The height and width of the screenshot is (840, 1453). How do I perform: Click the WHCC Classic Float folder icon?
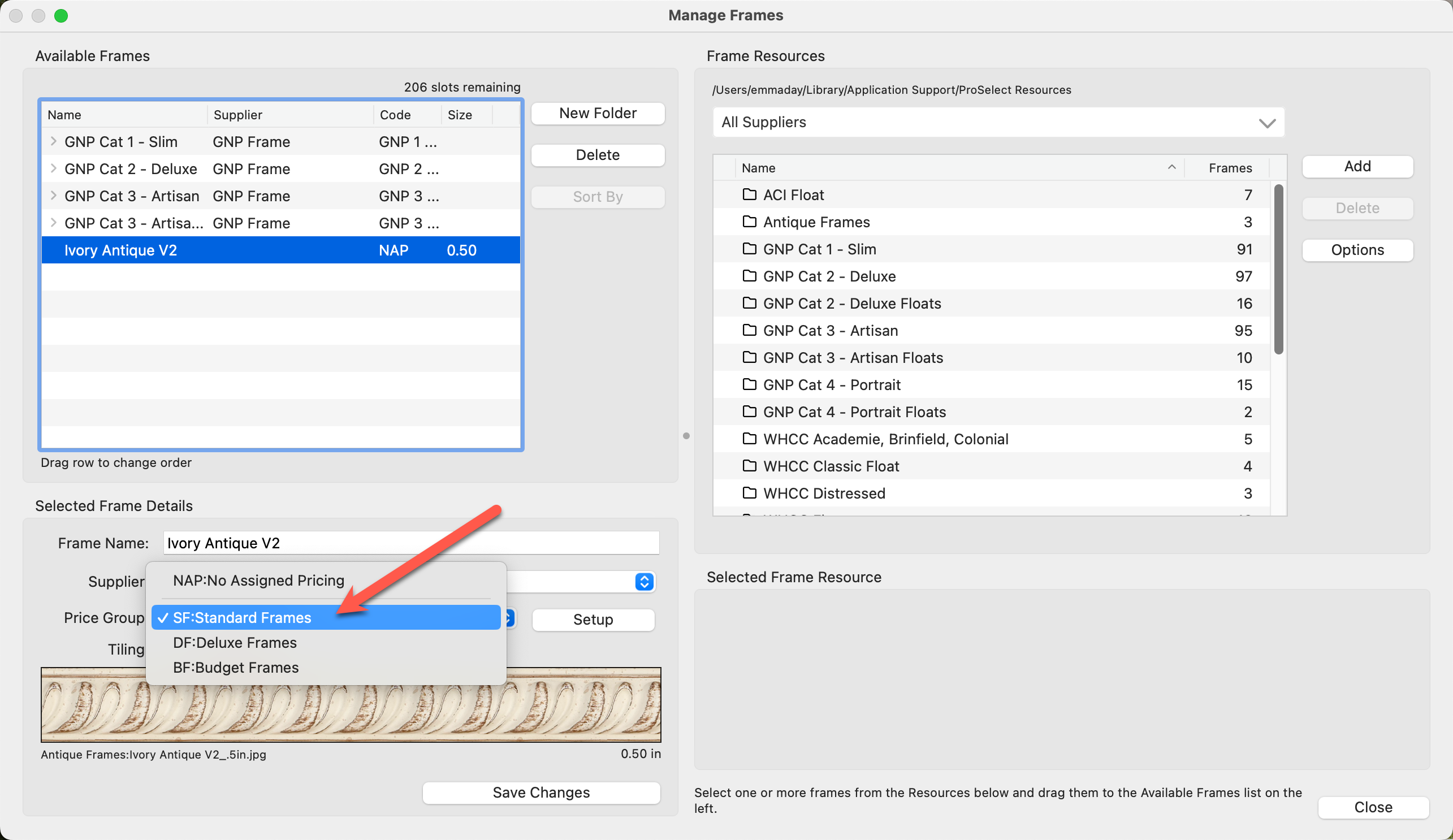coord(749,466)
